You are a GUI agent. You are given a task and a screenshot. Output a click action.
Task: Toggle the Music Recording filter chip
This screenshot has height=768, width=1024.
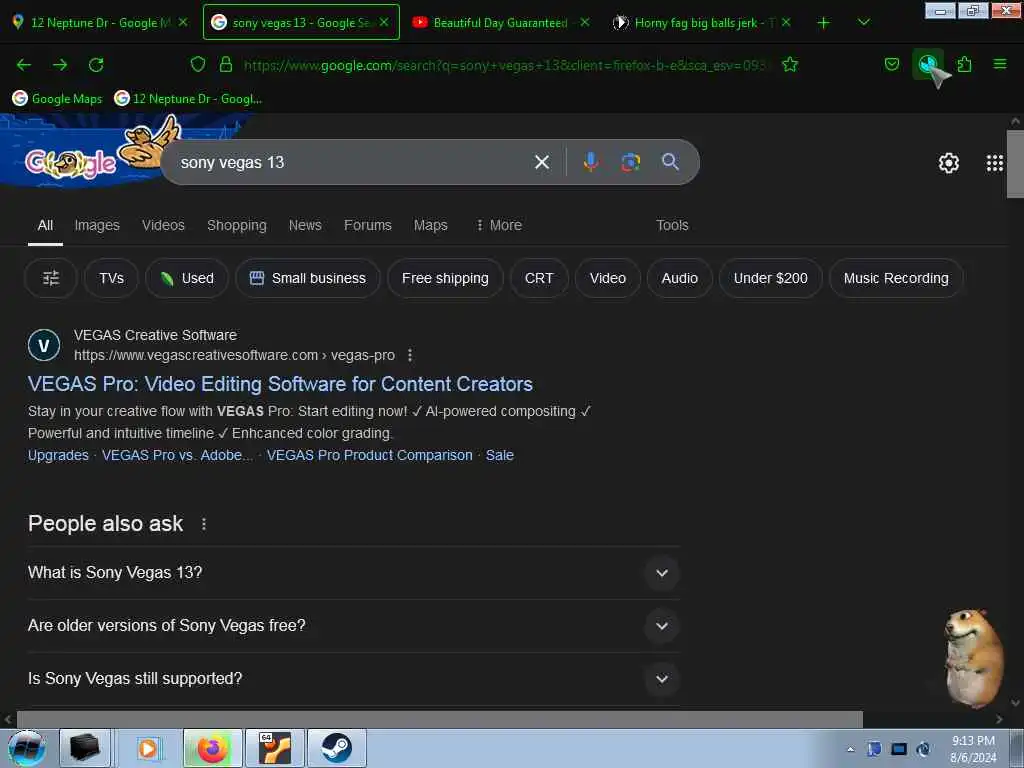point(896,278)
